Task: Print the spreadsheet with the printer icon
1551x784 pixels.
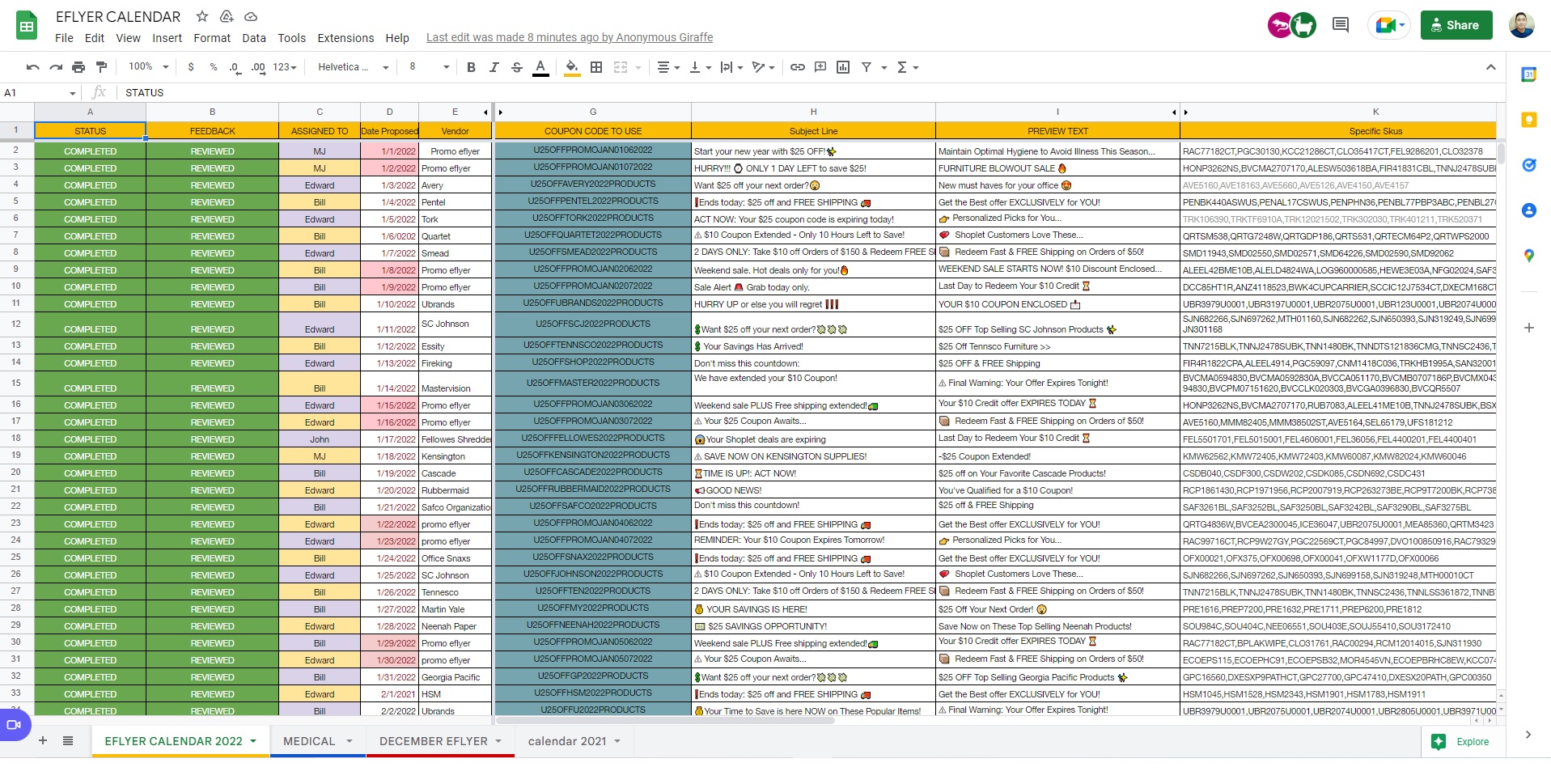Action: 78,67
